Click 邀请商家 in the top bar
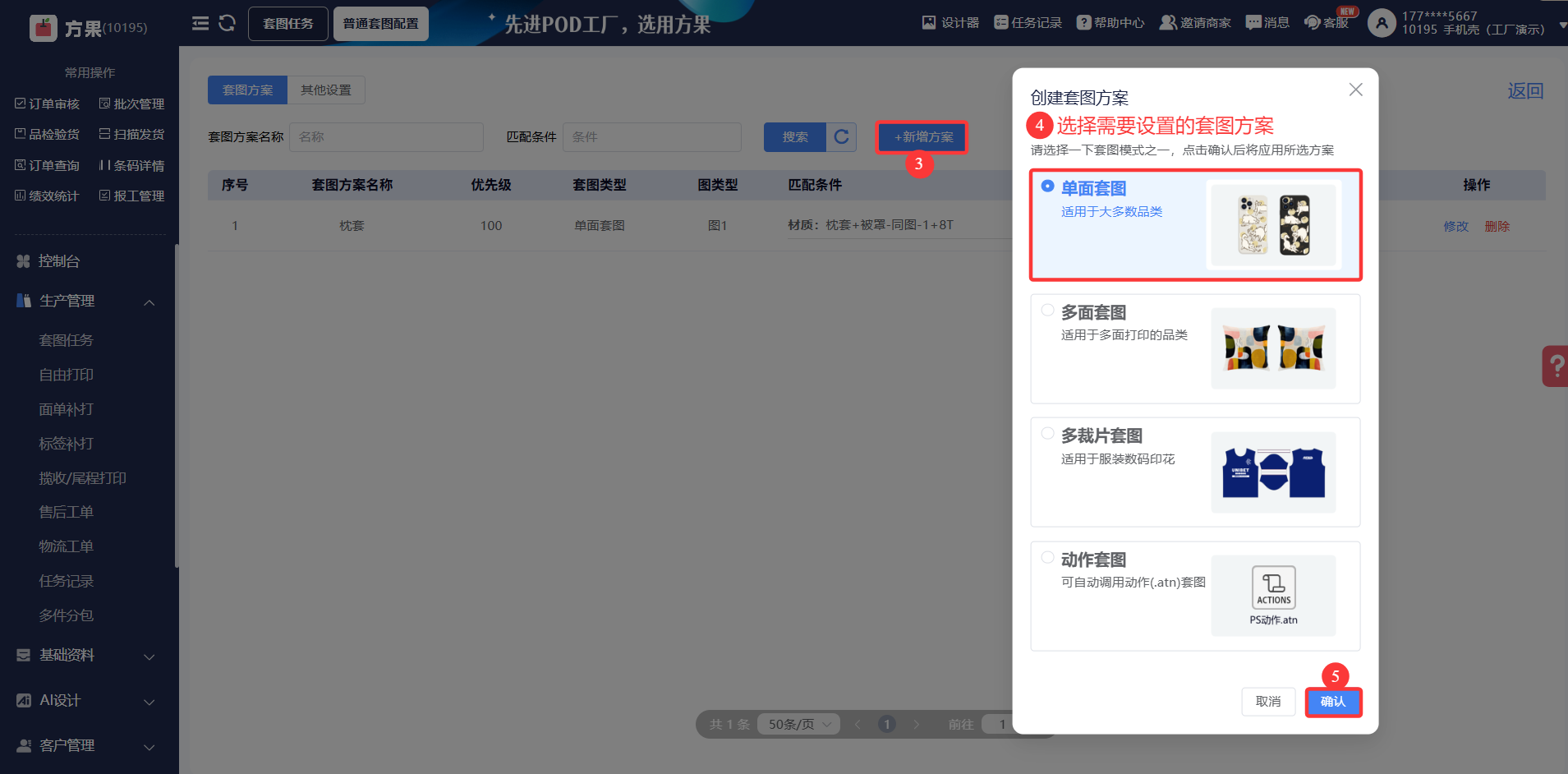This screenshot has width=1568, height=774. tap(1195, 22)
